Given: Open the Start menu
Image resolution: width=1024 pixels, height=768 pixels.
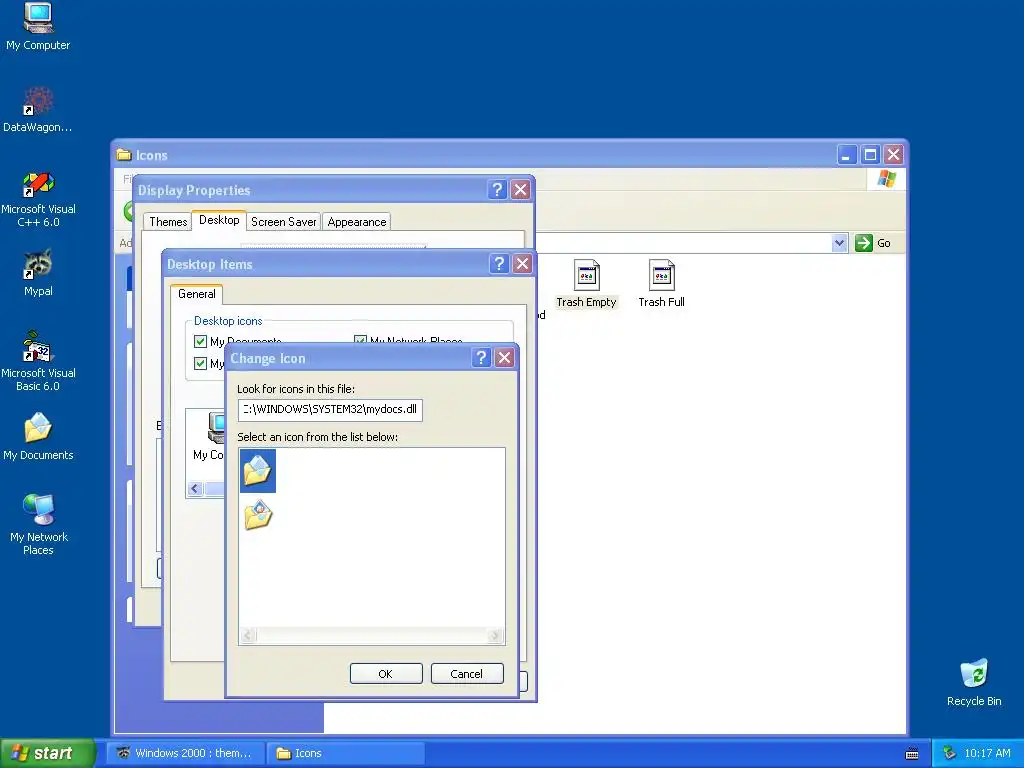Looking at the screenshot, I should pos(47,753).
